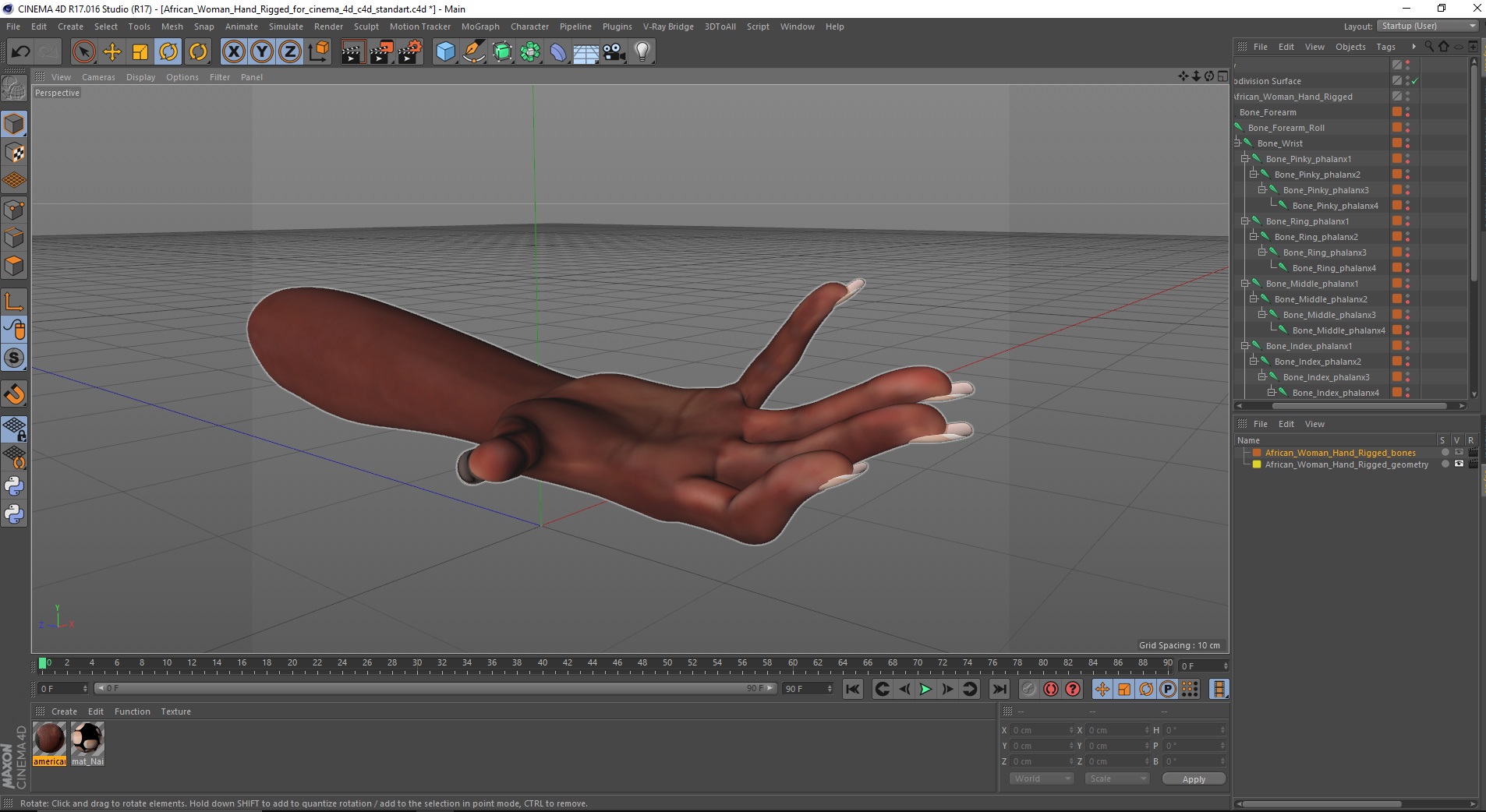Click the yellow geometry layer color swatch
Viewport: 1486px width, 812px height.
1257,464
